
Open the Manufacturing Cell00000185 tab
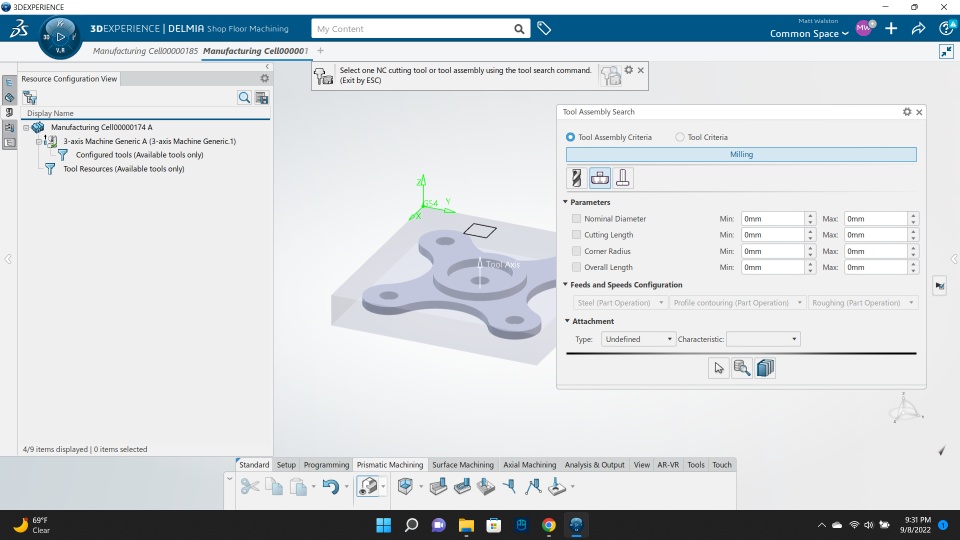click(x=146, y=51)
